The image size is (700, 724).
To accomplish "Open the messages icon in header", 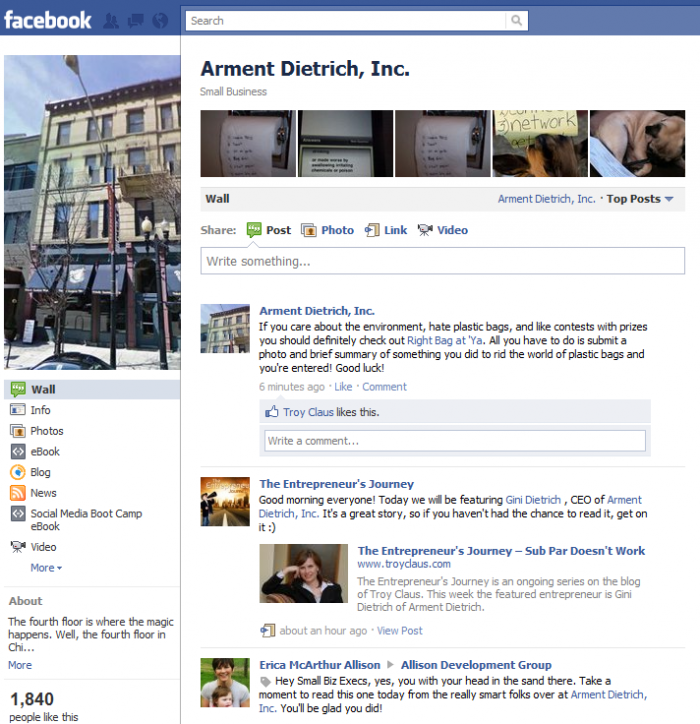I will tap(135, 21).
